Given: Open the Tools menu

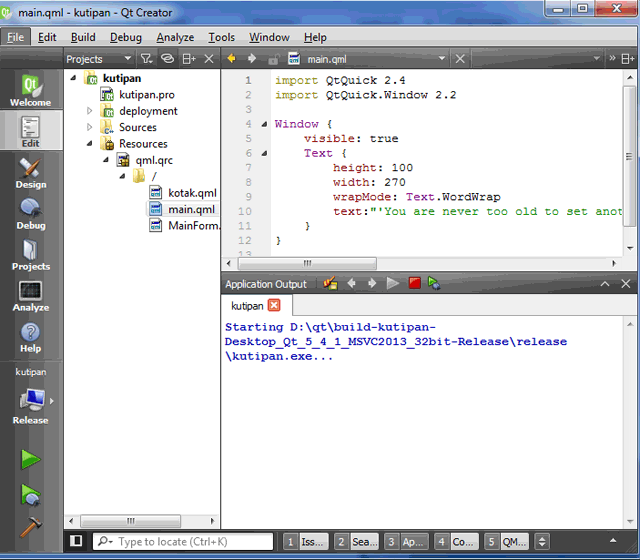Looking at the screenshot, I should [222, 37].
